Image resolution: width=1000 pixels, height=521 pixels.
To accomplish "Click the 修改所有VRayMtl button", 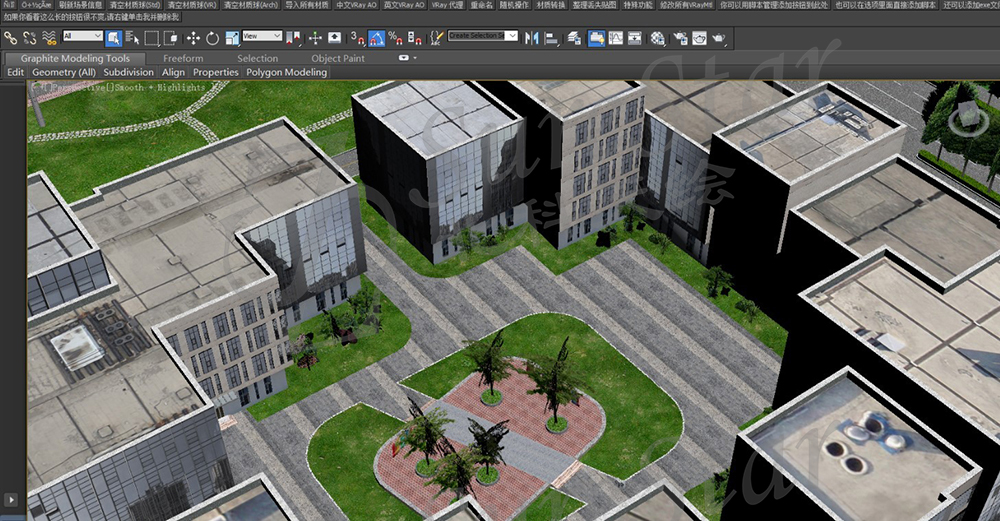I will click(686, 4).
